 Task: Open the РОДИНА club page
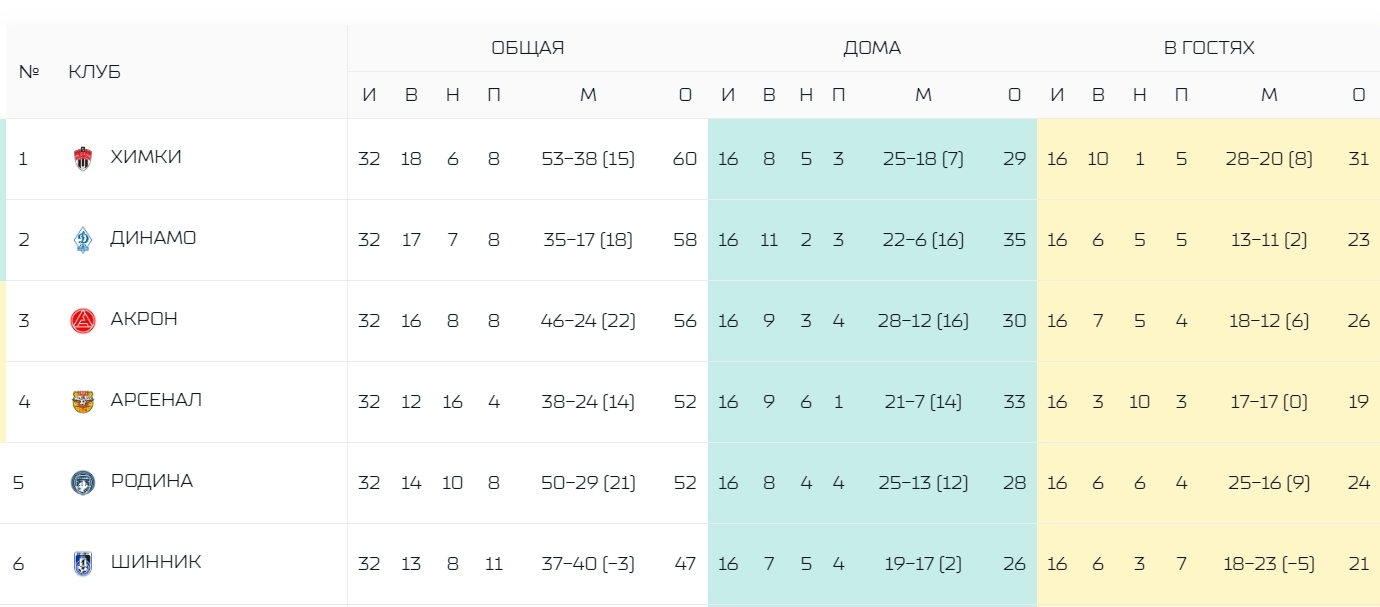pyautogui.click(x=152, y=481)
